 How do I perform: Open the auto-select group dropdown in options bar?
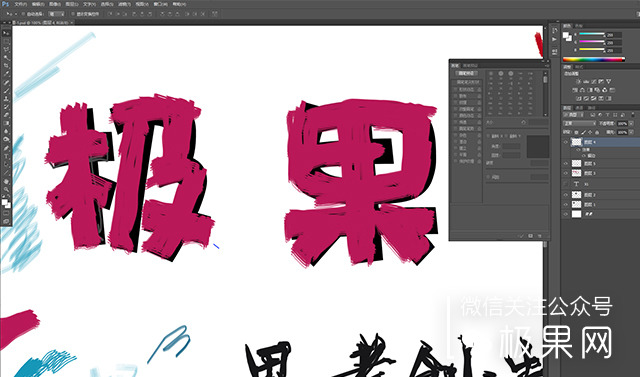(x=56, y=14)
